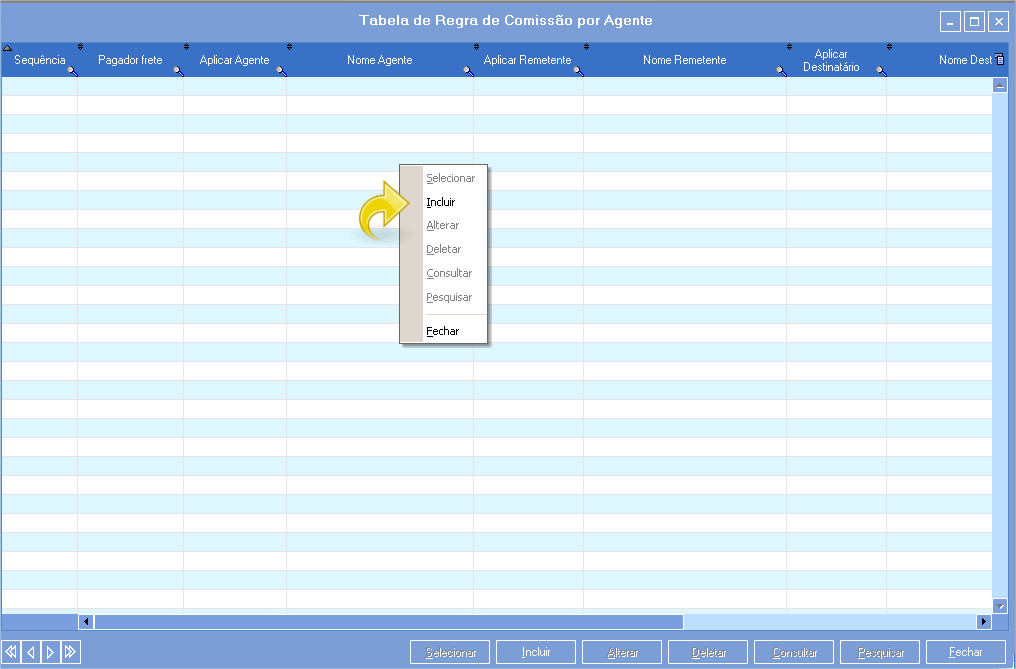Open the search magnifier in Pagador frete header
The width and height of the screenshot is (1016, 669).
[x=178, y=71]
